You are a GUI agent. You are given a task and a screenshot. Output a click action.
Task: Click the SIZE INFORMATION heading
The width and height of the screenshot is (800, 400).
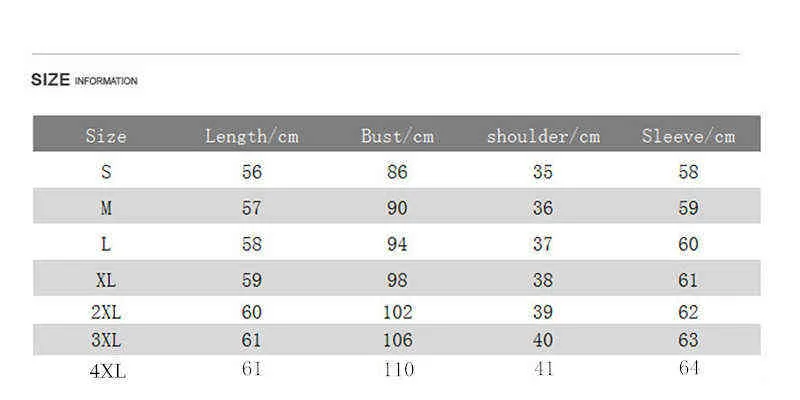tap(84, 81)
